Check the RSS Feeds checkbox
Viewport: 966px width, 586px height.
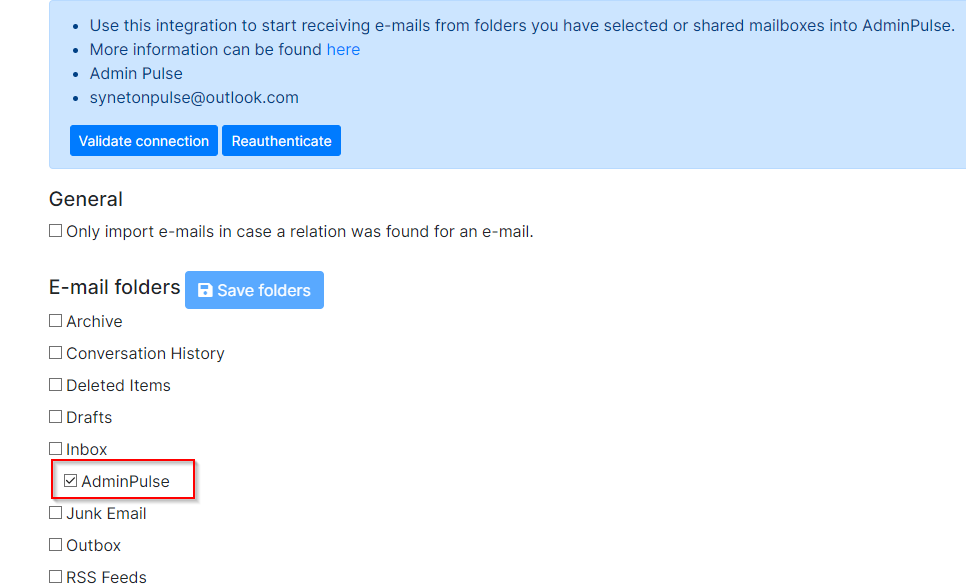[x=56, y=577]
